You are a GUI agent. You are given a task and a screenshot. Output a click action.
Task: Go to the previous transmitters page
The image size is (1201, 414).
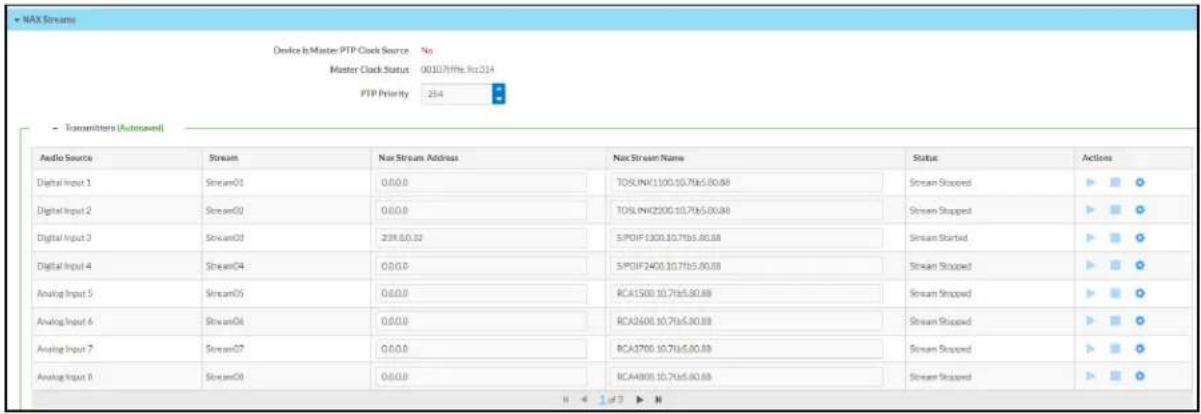(585, 398)
